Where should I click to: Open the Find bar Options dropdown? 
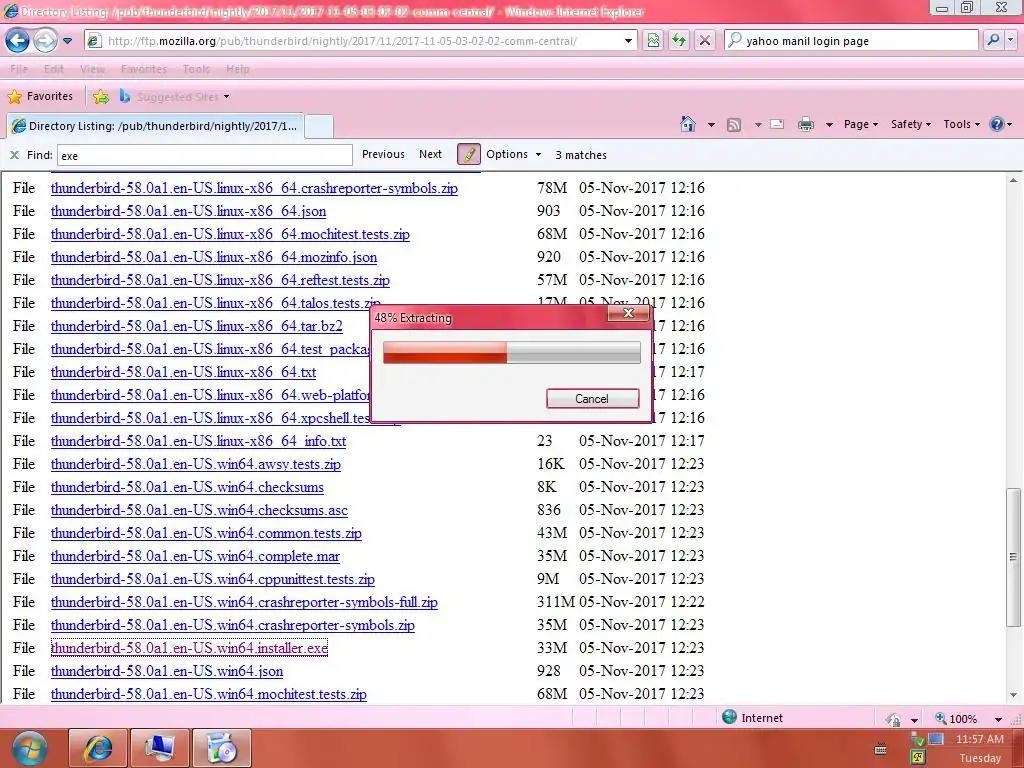pyautogui.click(x=513, y=154)
